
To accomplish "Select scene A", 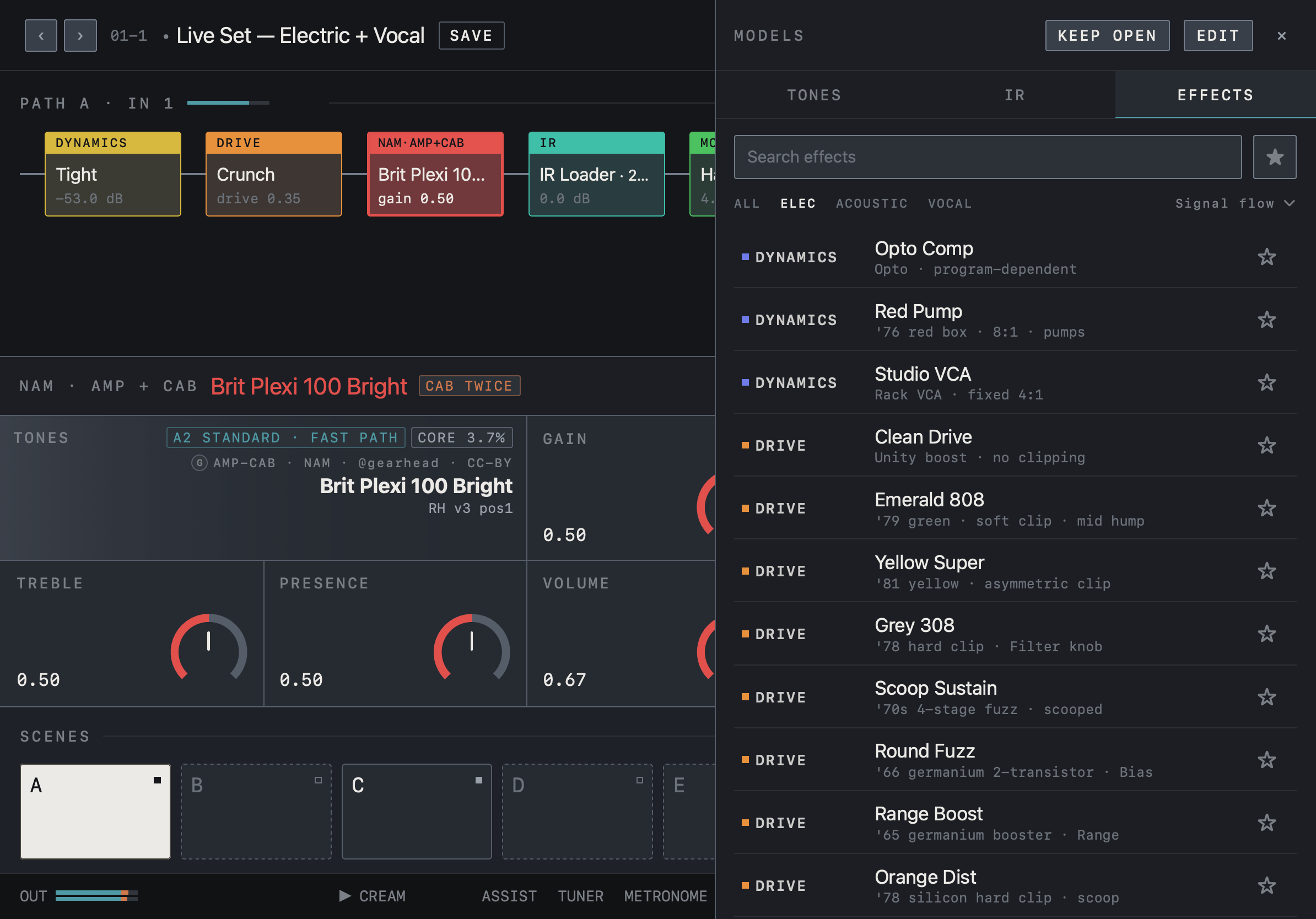I will [95, 811].
